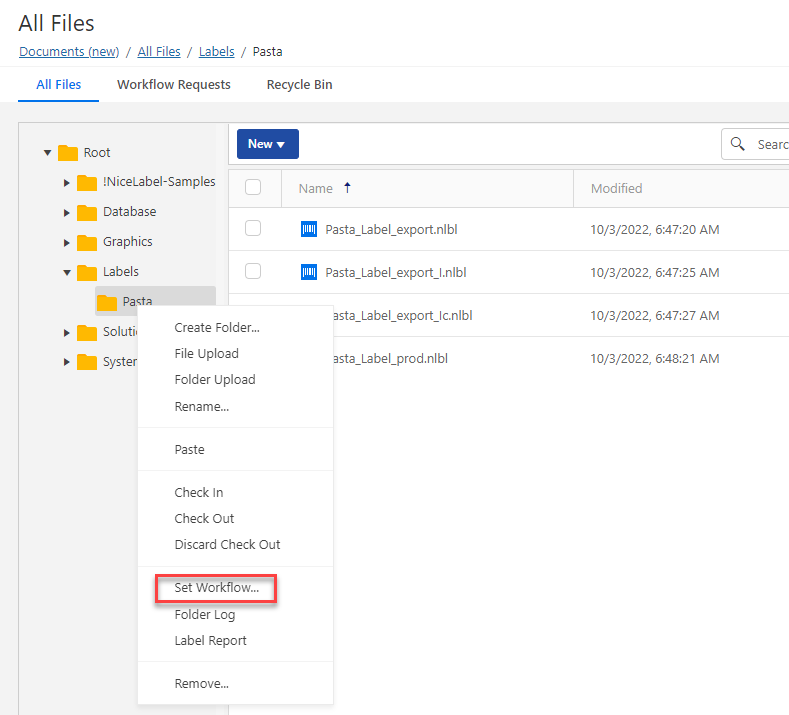Click the Graphics folder icon

(x=87, y=242)
